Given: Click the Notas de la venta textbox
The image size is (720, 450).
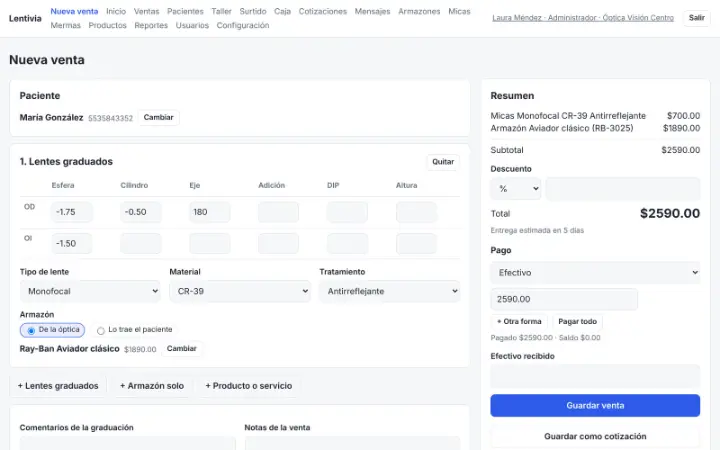Looking at the screenshot, I should pos(352,443).
